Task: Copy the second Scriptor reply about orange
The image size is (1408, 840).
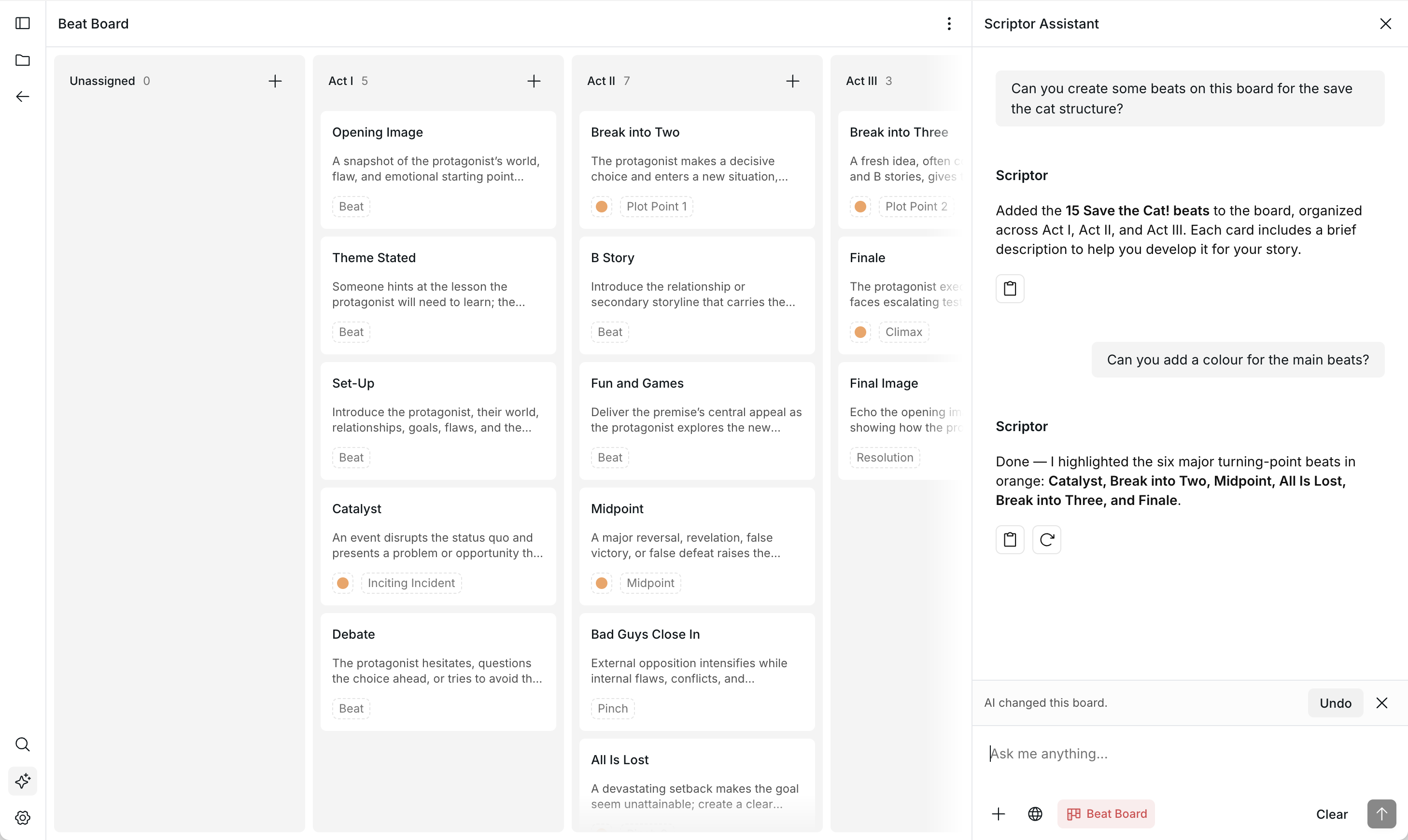Action: 1010,540
